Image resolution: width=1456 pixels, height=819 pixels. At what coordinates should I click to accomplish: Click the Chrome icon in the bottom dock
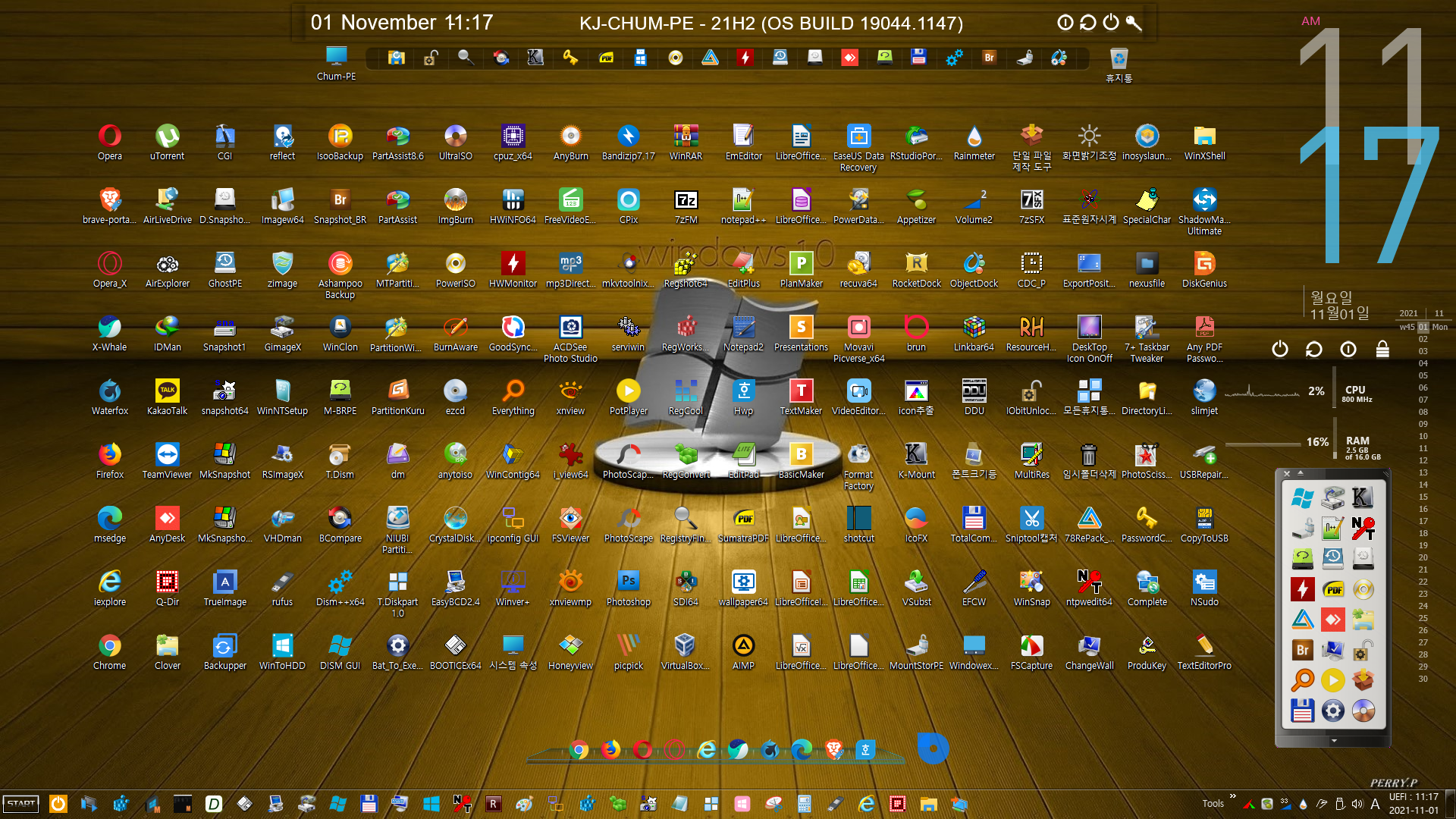[579, 750]
